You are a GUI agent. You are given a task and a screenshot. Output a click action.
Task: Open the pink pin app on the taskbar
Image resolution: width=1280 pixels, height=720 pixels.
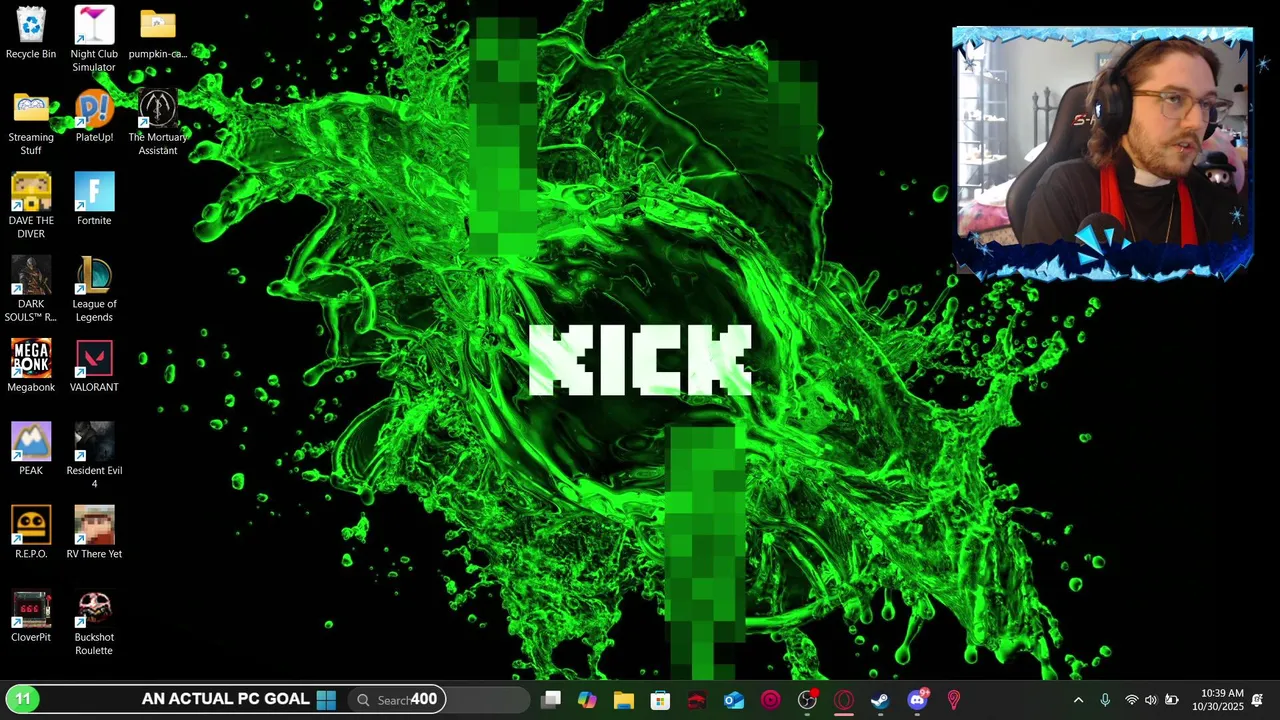pos(954,700)
